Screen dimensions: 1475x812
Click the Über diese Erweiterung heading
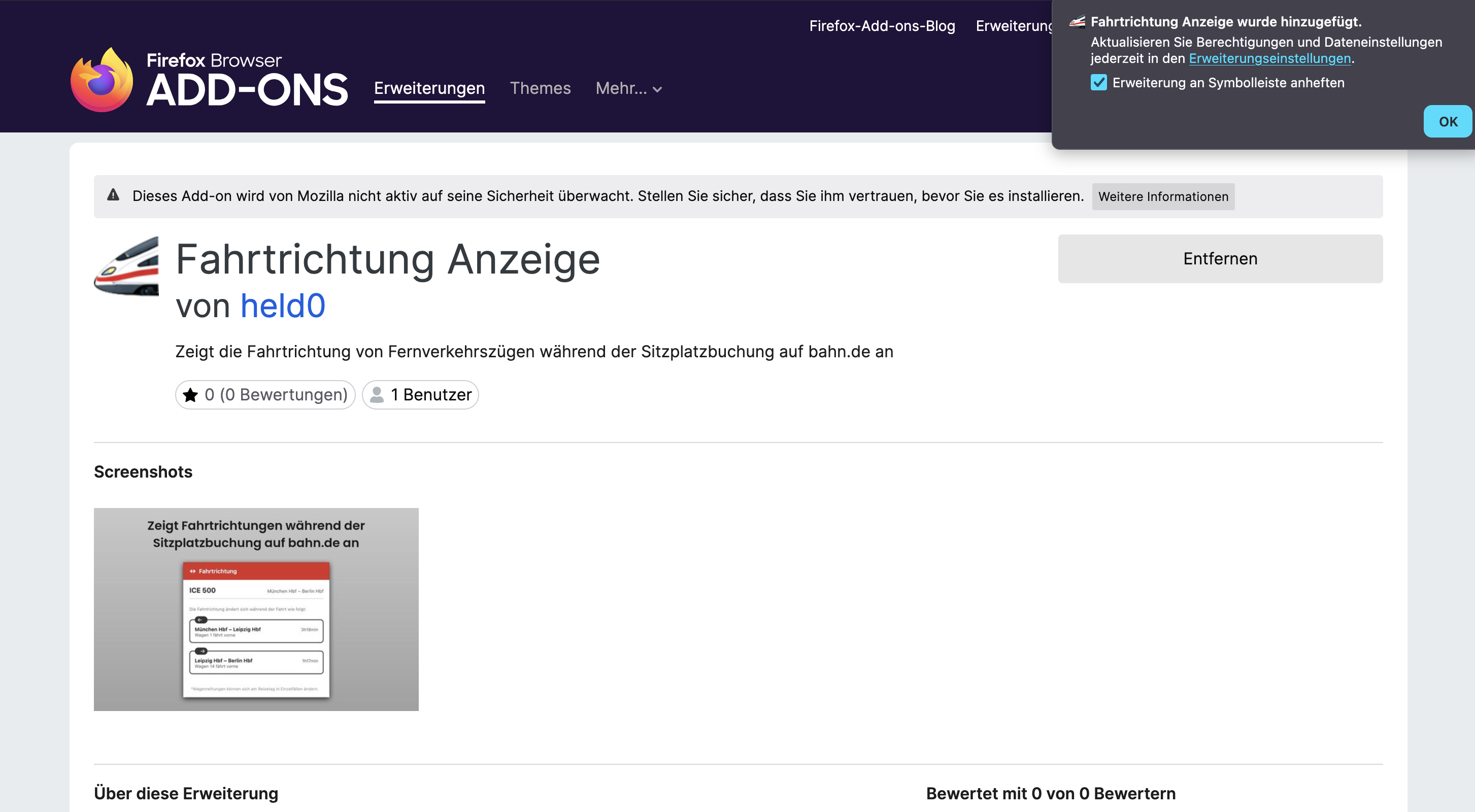click(x=186, y=794)
